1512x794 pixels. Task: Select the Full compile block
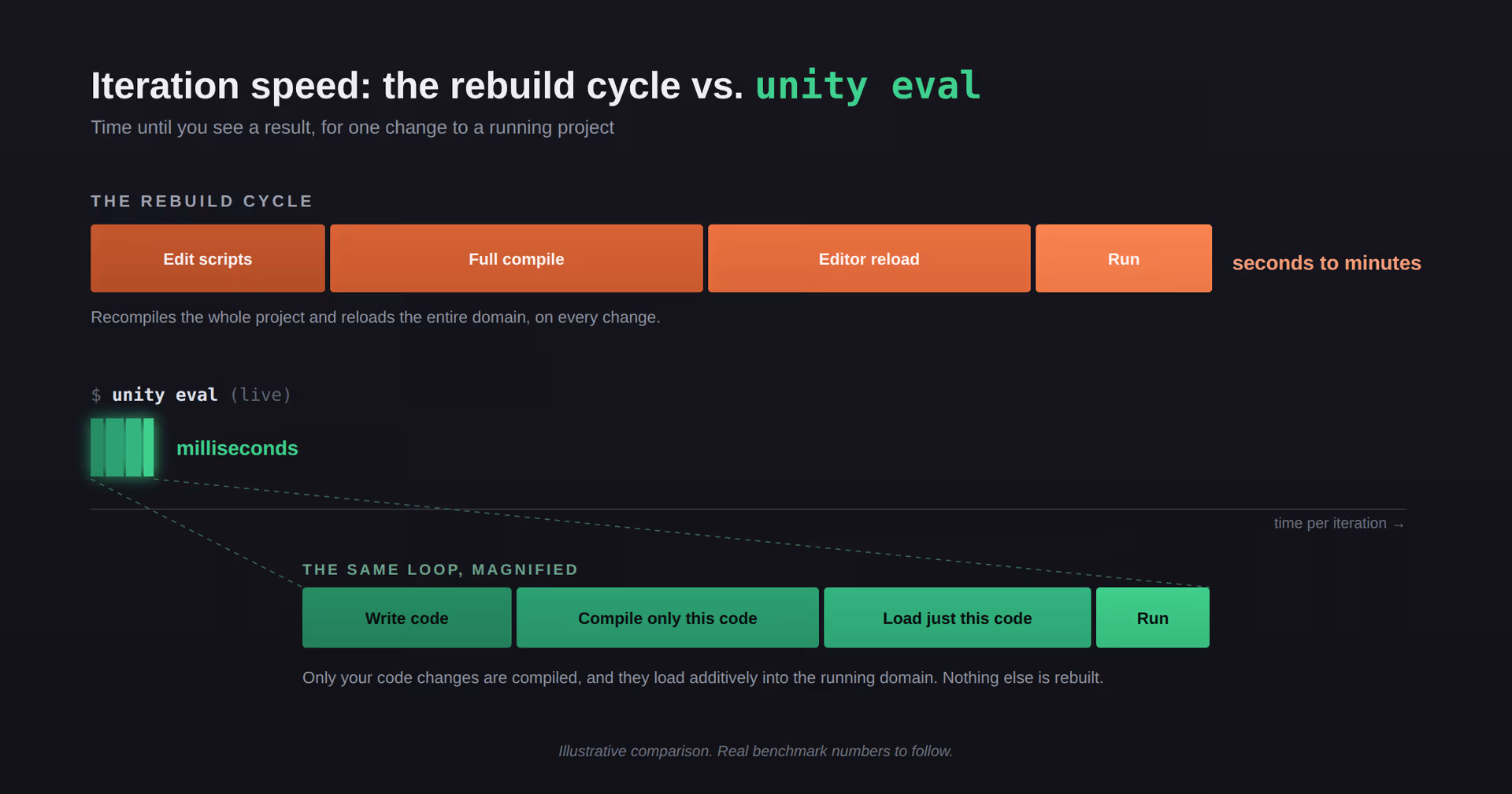[517, 258]
